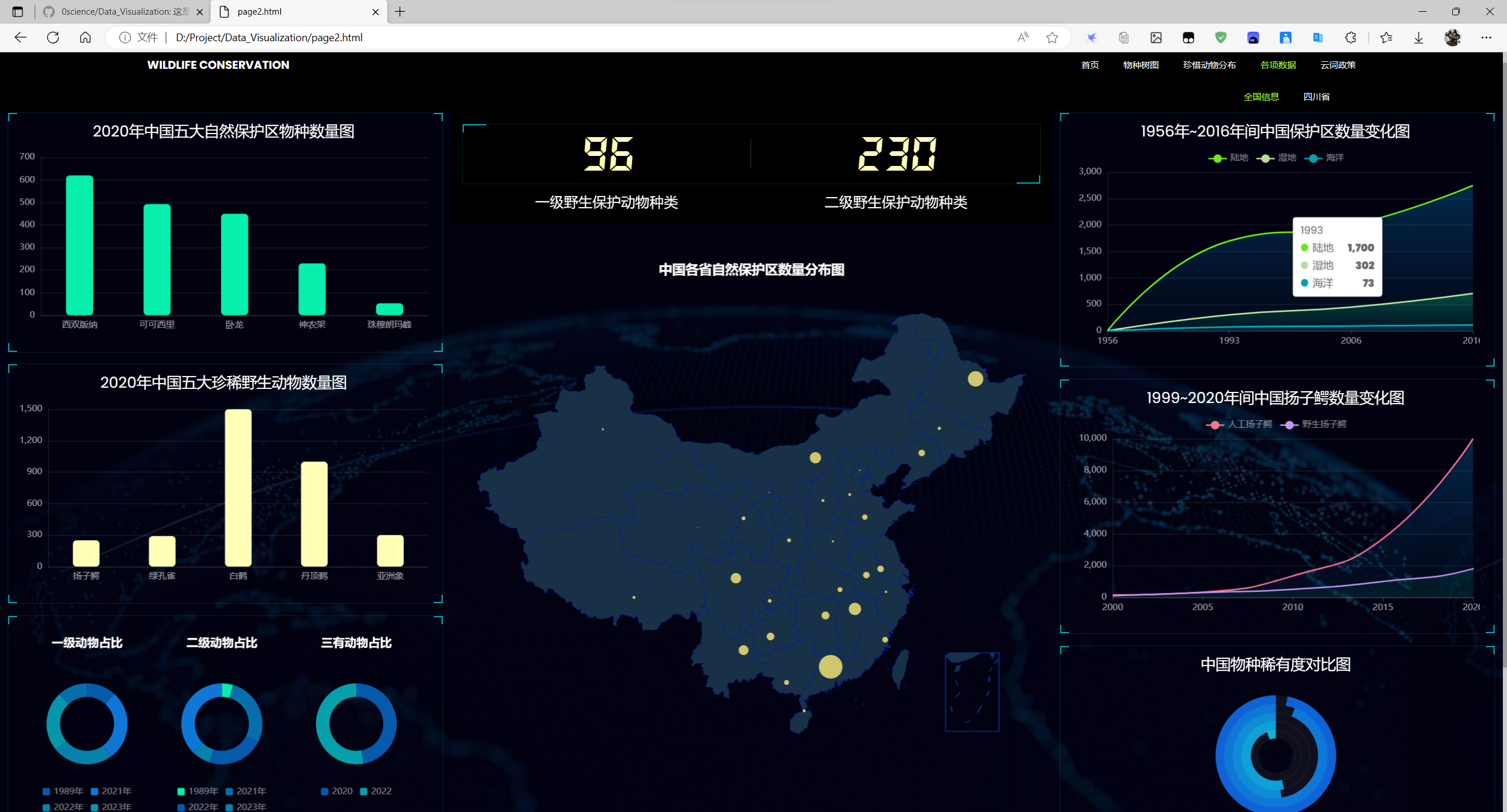Open favorites list icon
The width and height of the screenshot is (1507, 812).
pos(1386,38)
